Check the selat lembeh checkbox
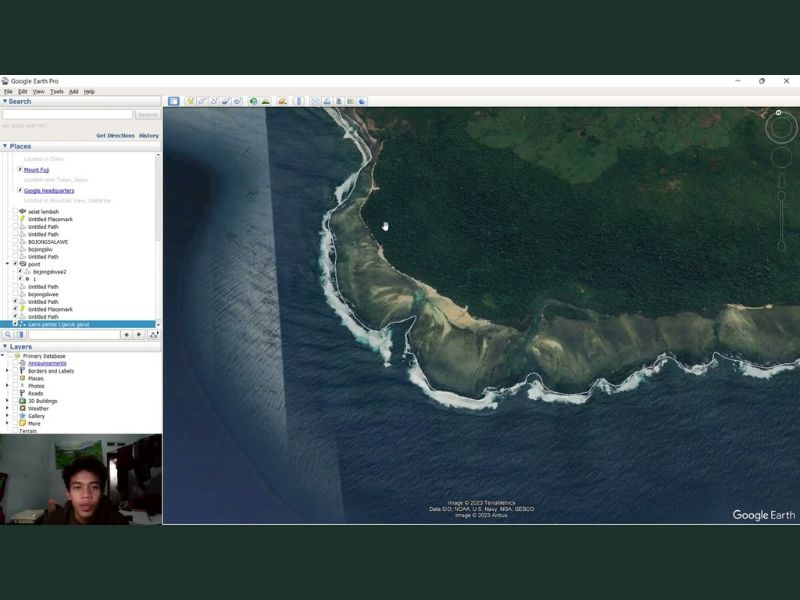This screenshot has width=800, height=600. (15, 211)
